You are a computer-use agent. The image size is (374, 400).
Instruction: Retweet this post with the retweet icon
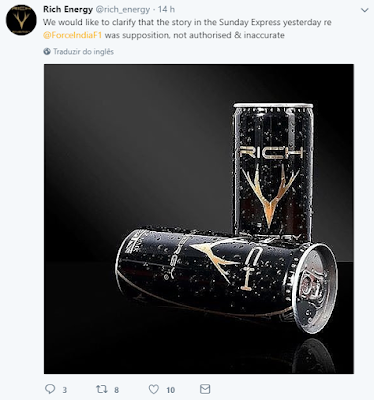pos(101,389)
